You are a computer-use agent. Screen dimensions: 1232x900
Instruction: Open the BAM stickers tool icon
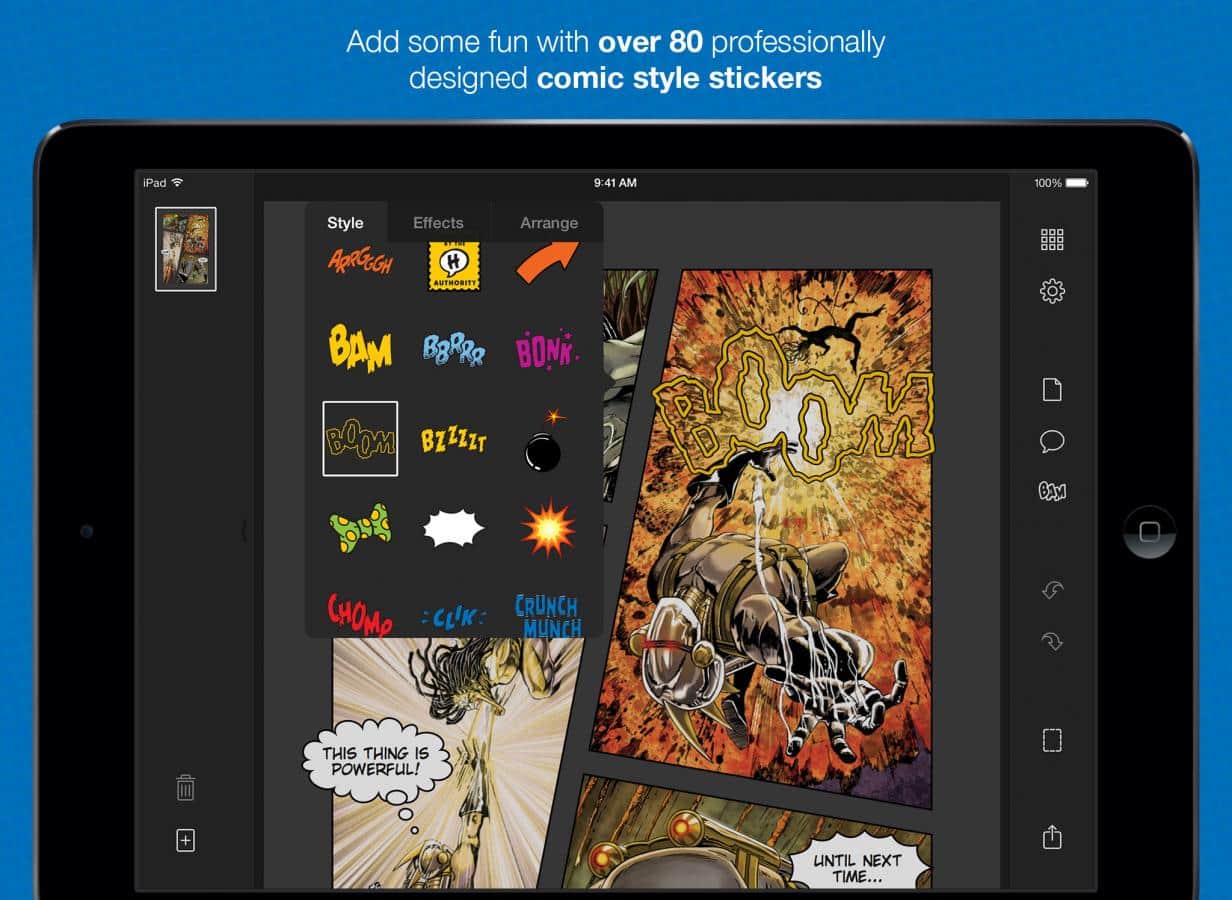point(1052,491)
